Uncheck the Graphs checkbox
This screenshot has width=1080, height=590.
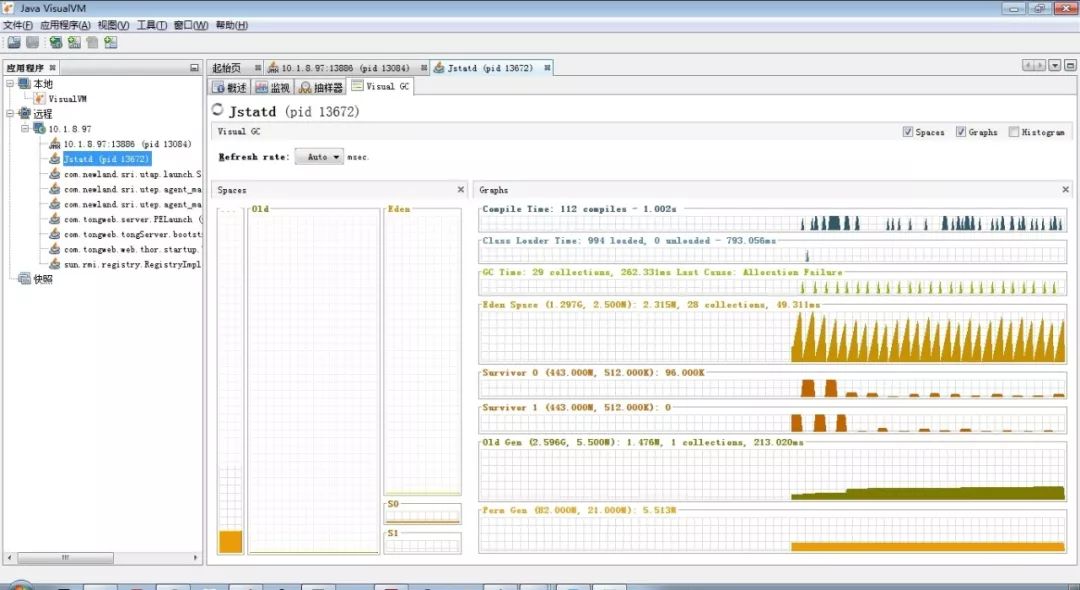tap(961, 131)
